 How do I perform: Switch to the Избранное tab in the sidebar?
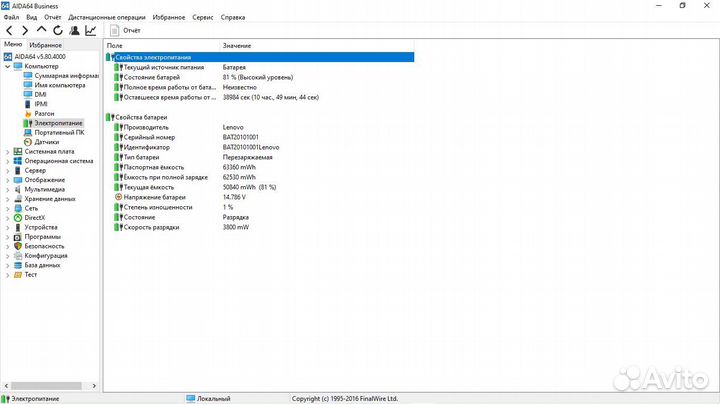pyautogui.click(x=45, y=45)
